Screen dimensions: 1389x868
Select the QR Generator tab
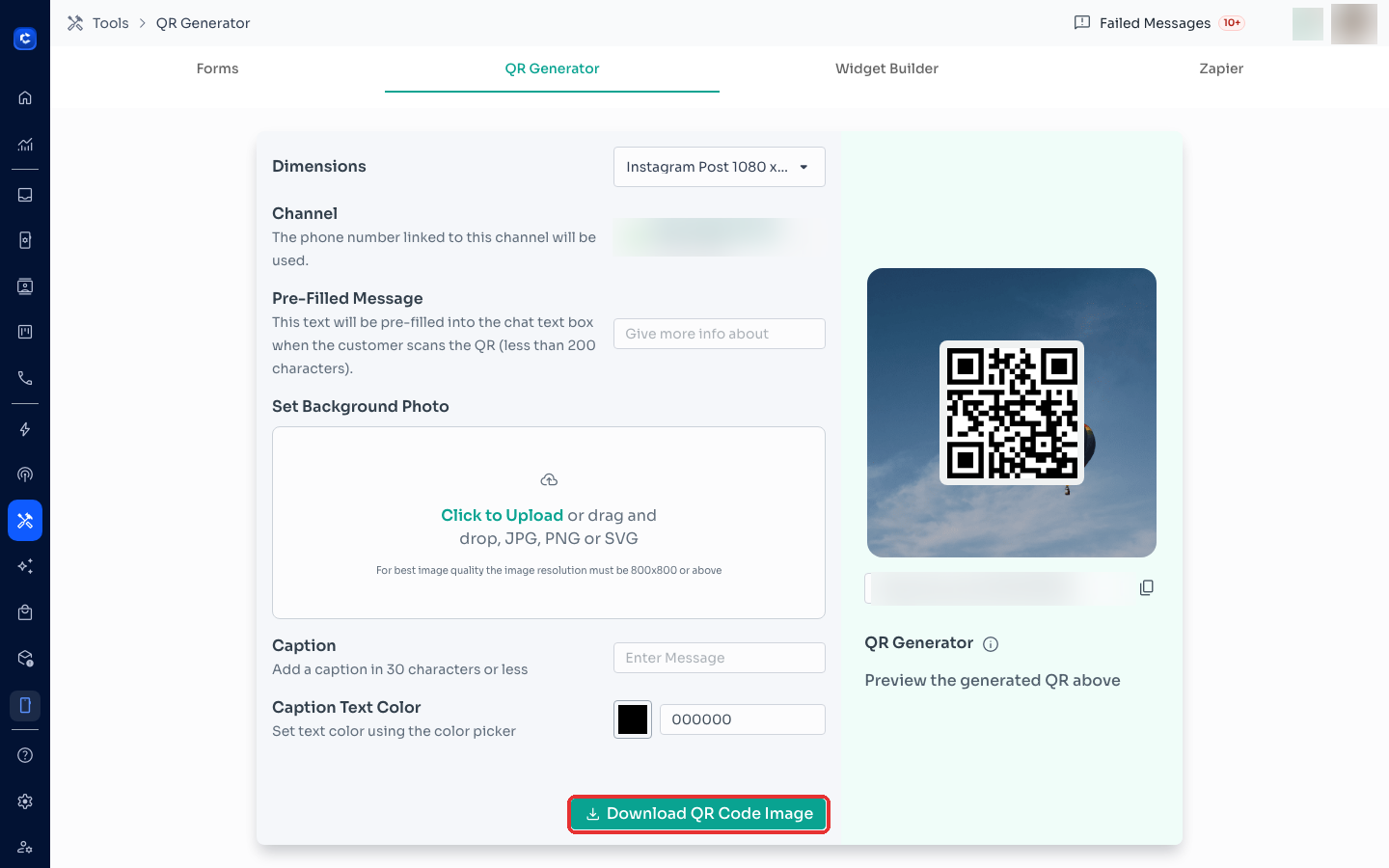click(552, 68)
